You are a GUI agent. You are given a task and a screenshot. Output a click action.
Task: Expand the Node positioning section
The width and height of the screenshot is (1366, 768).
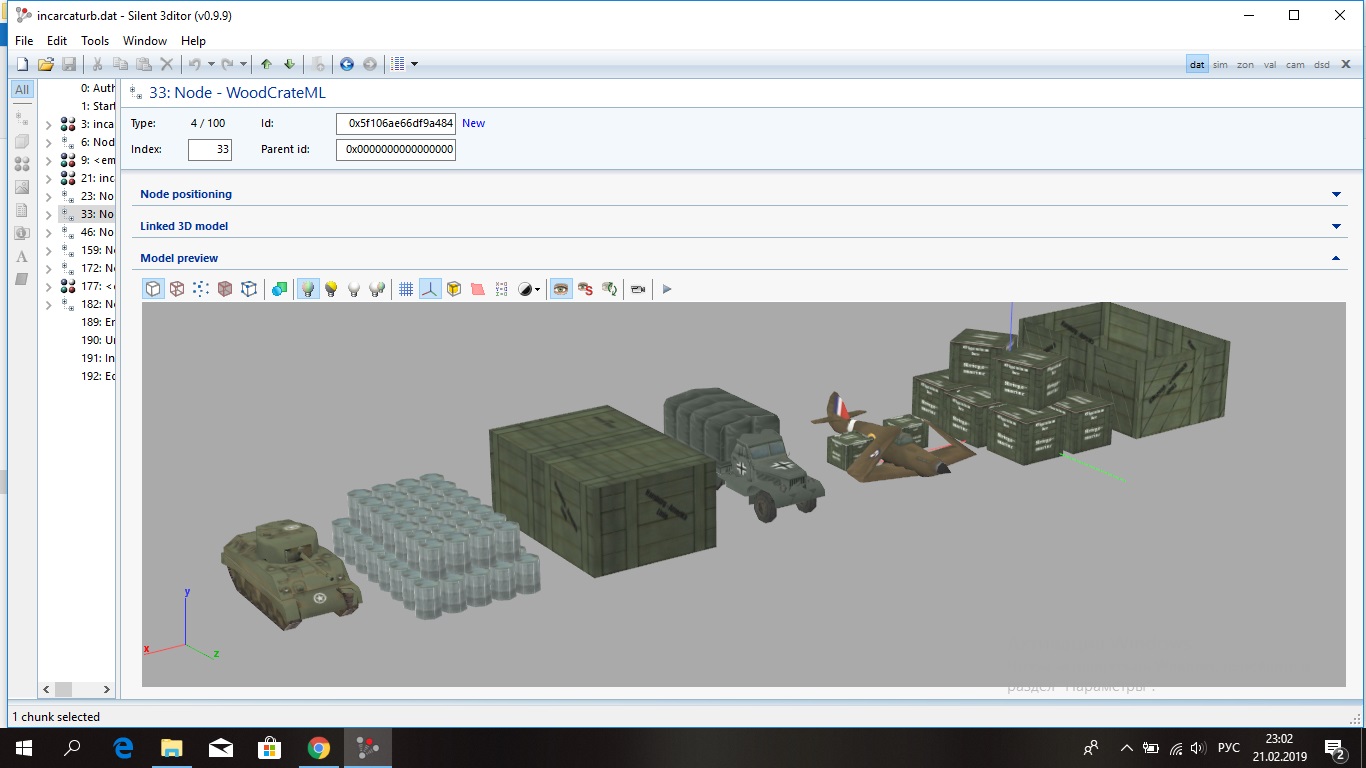pos(1336,194)
